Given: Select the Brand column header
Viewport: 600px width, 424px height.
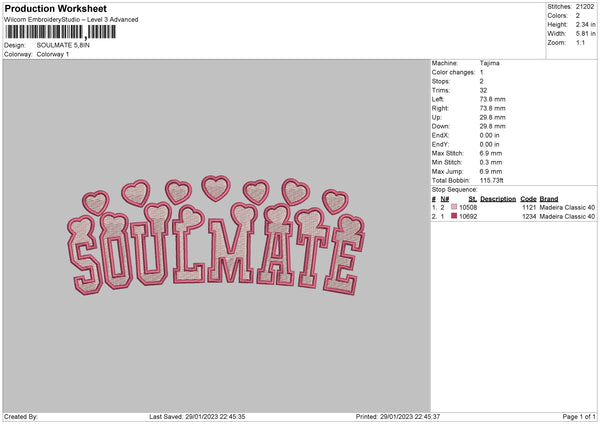Looking at the screenshot, I should pyautogui.click(x=549, y=199).
